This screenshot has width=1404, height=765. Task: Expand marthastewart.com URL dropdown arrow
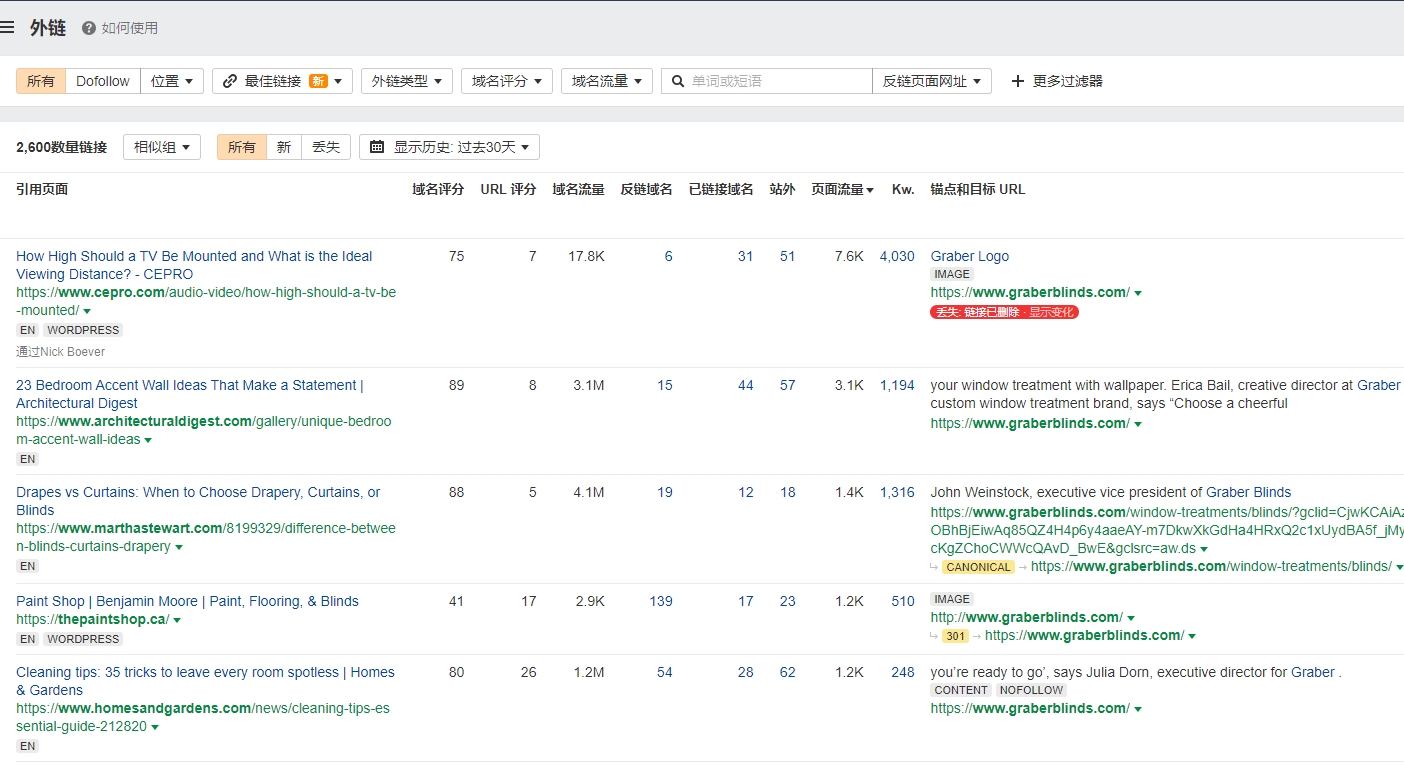point(179,547)
